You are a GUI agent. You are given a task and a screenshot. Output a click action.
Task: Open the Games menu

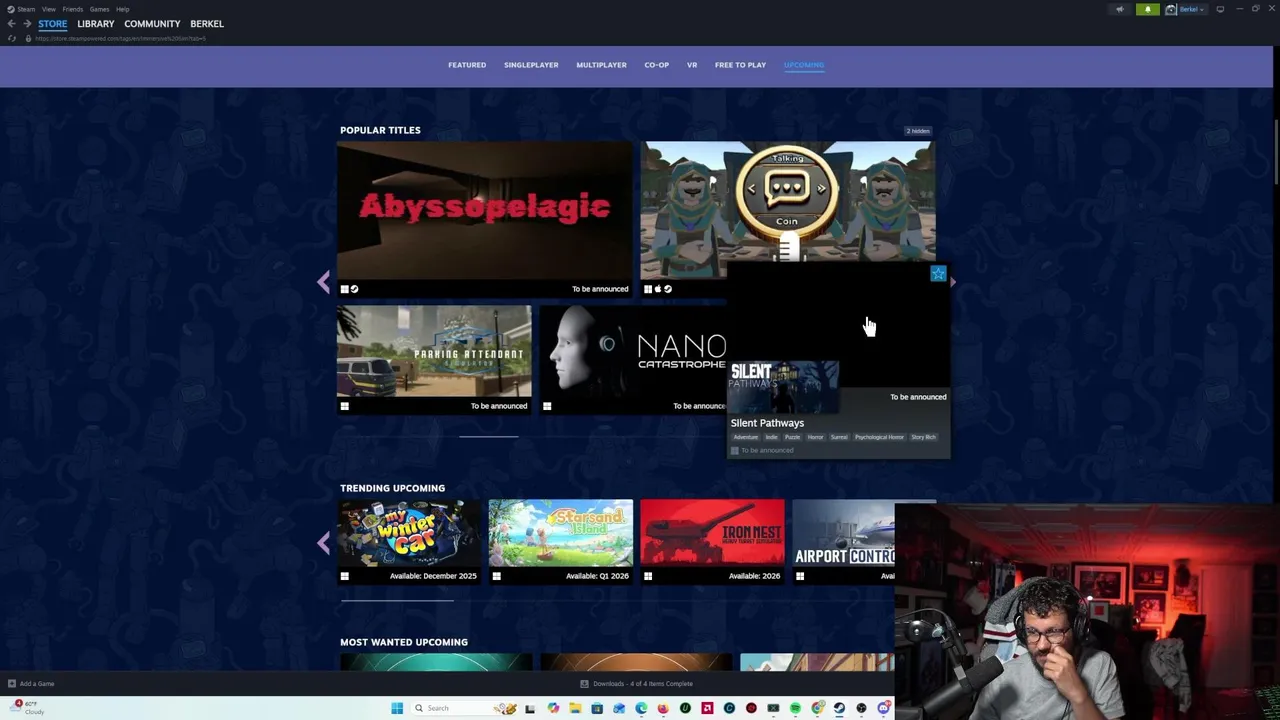(x=99, y=9)
